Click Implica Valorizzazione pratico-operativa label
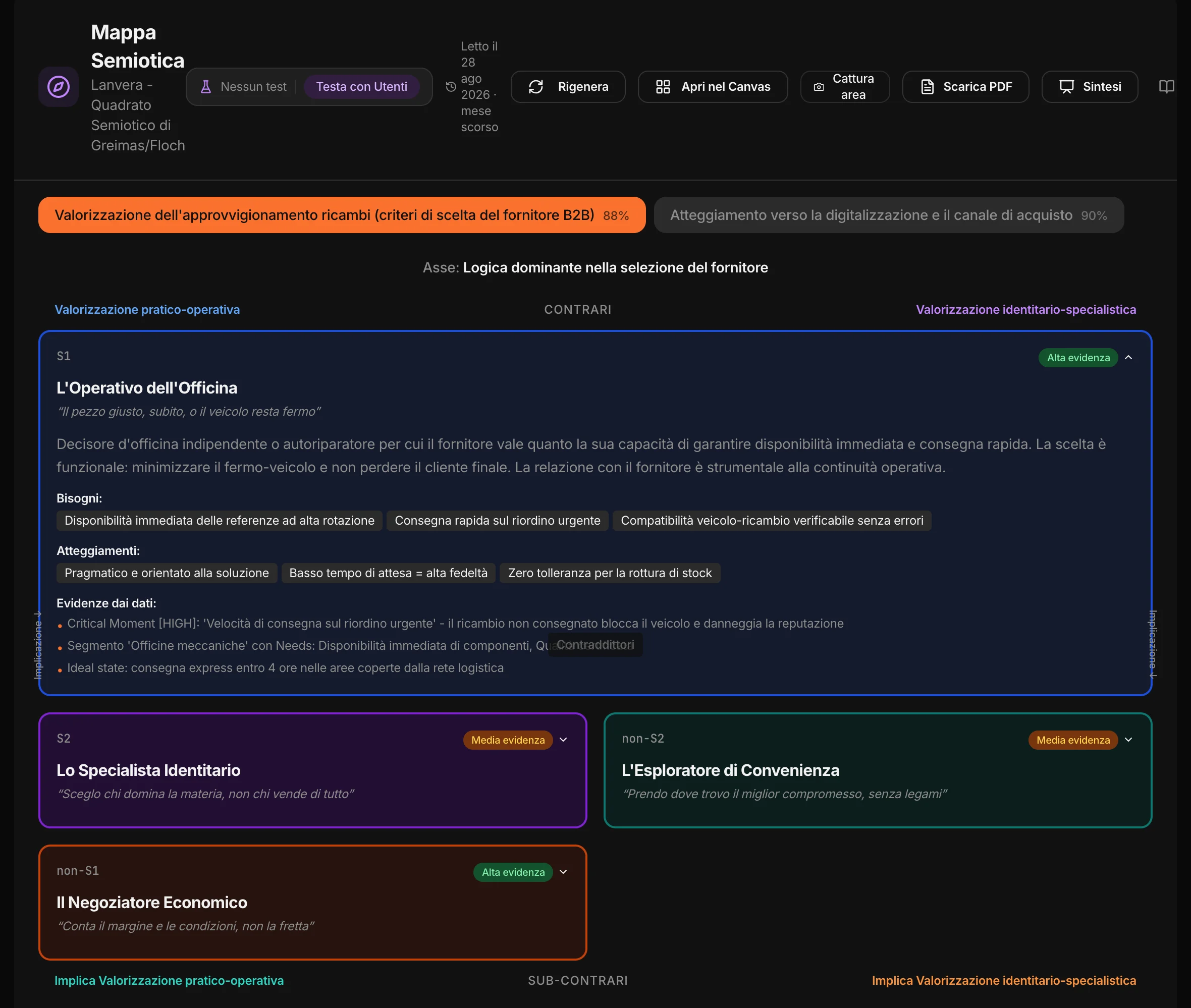Viewport: 1191px width, 1008px height. point(169,981)
